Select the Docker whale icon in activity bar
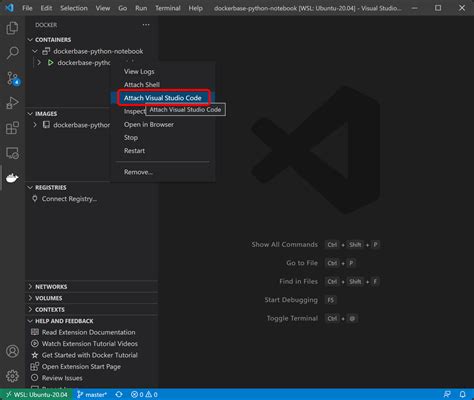 coord(12,178)
